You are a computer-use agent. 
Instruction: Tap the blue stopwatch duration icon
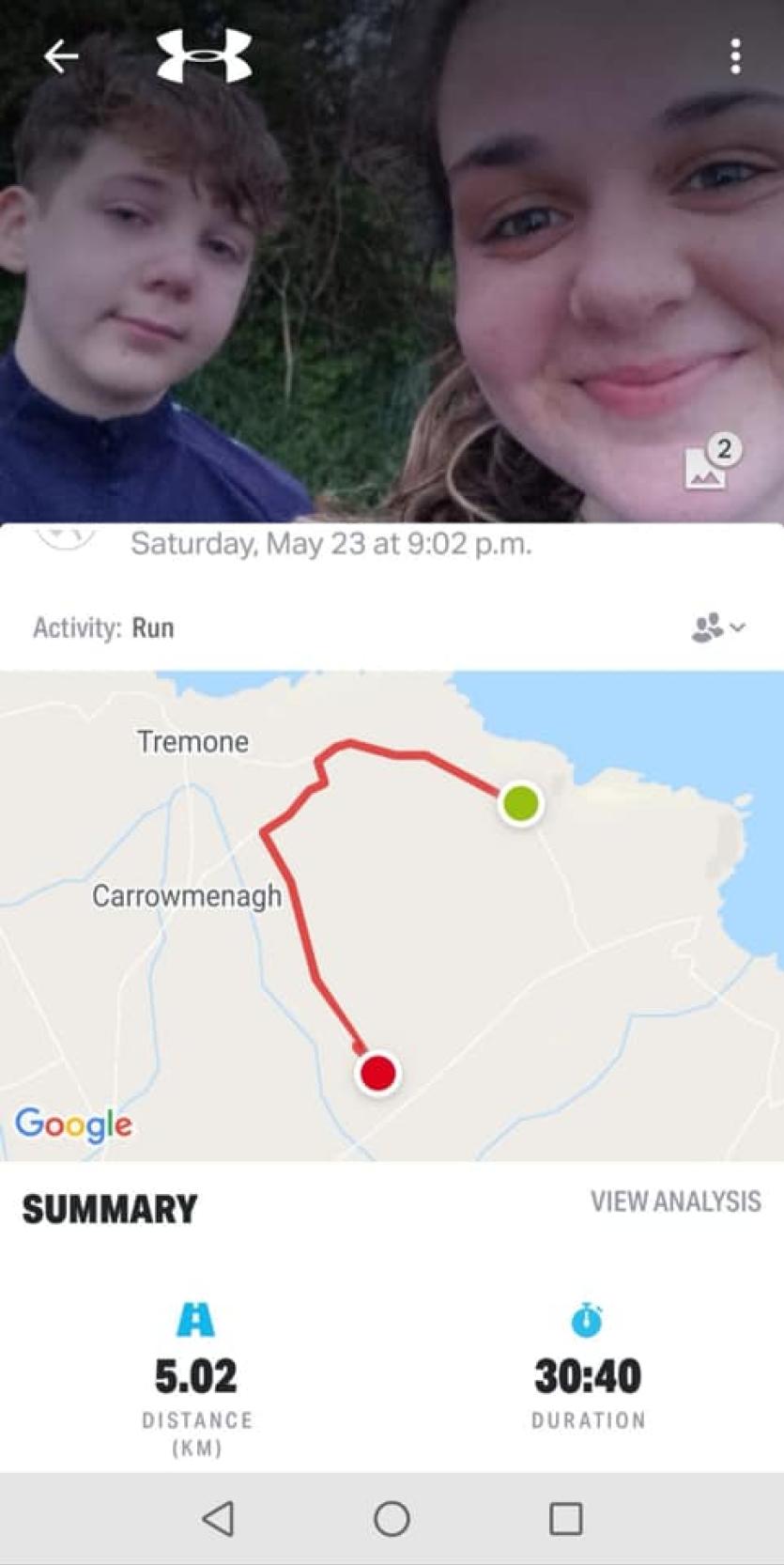588,1320
